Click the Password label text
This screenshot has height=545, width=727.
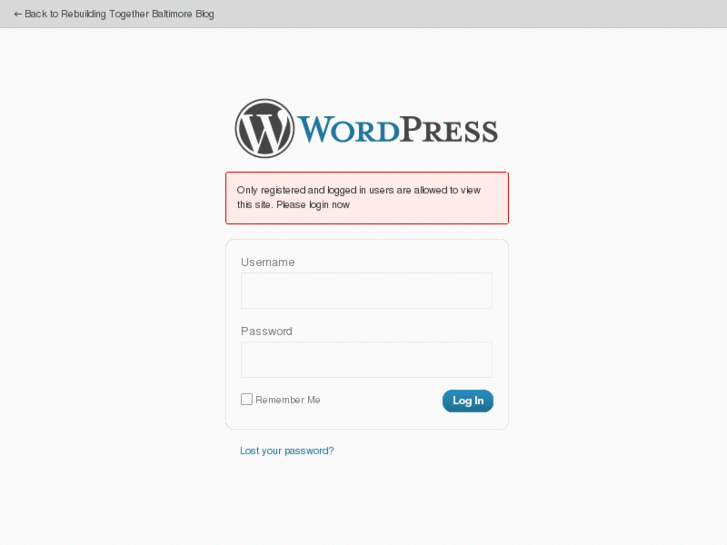(x=267, y=331)
